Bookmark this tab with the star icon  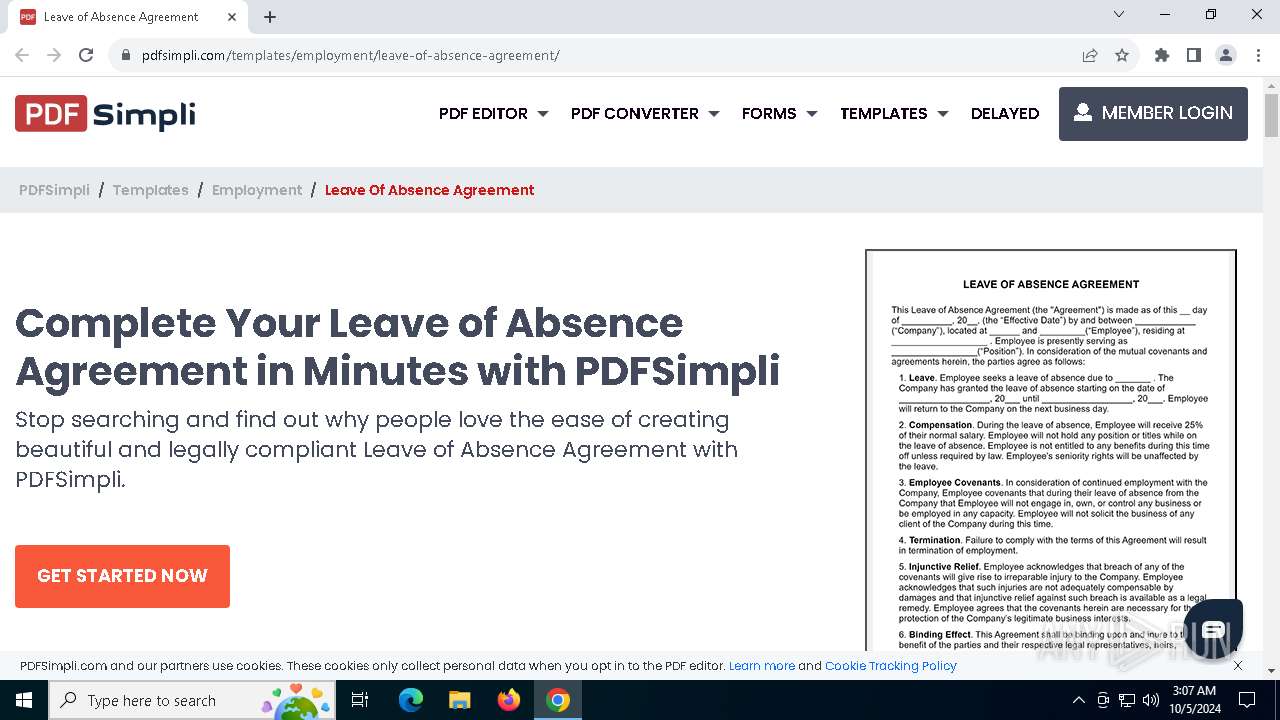(1122, 55)
